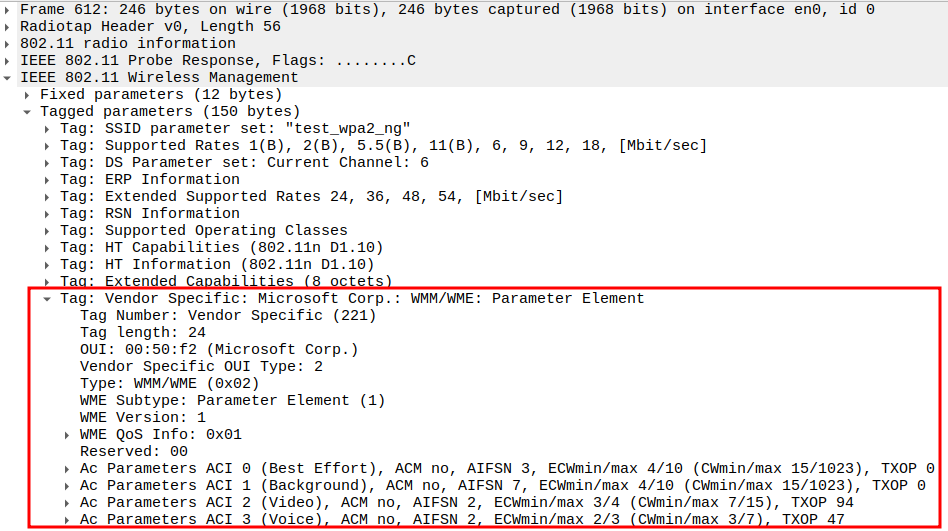
Task: Collapse IEEE 802.11 Wireless Management section
Action: 9,77
